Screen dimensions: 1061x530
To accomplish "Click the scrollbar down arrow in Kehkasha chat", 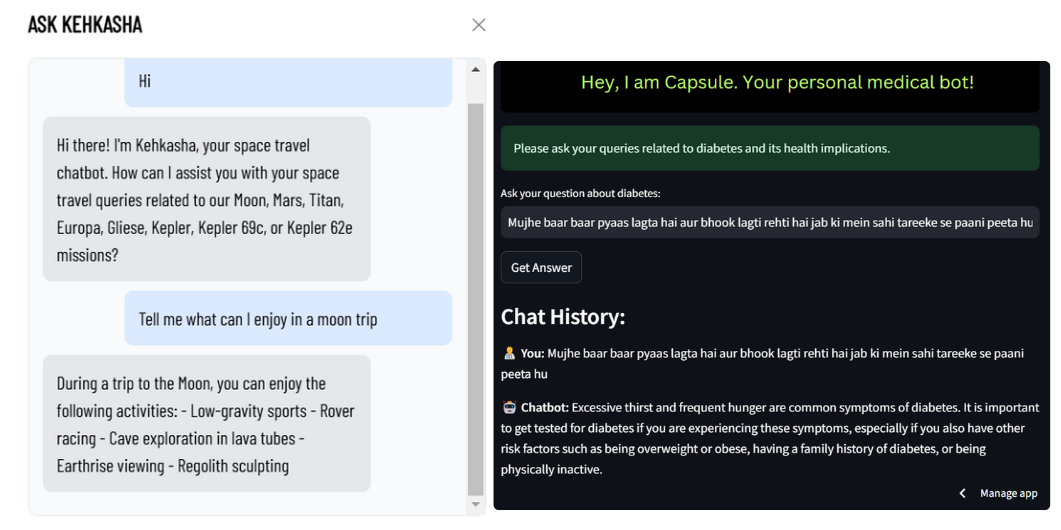I will tap(475, 505).
